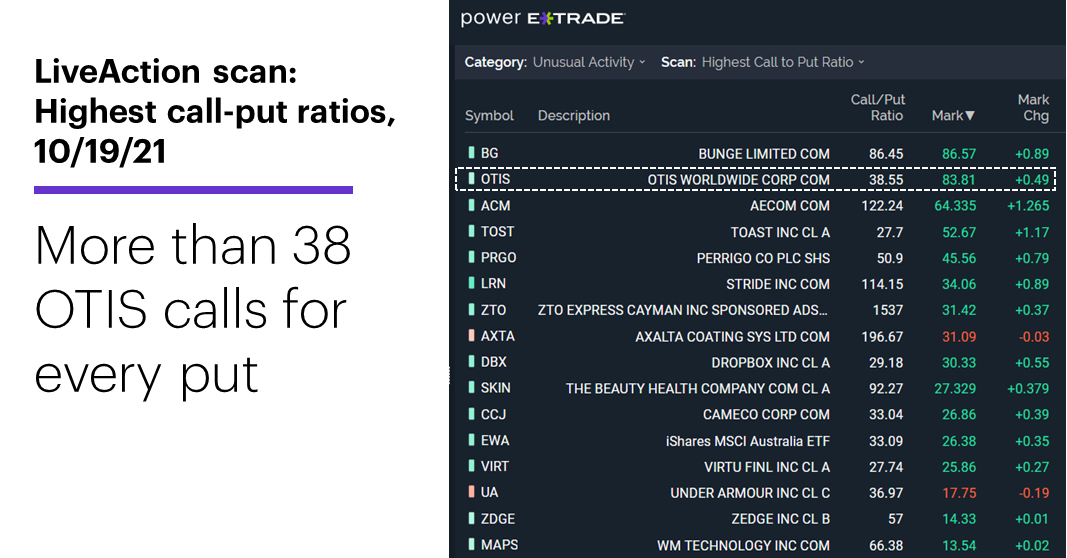Screen dimensions: 1067x558
Task: Click AECOM COM description
Action: tap(789, 206)
